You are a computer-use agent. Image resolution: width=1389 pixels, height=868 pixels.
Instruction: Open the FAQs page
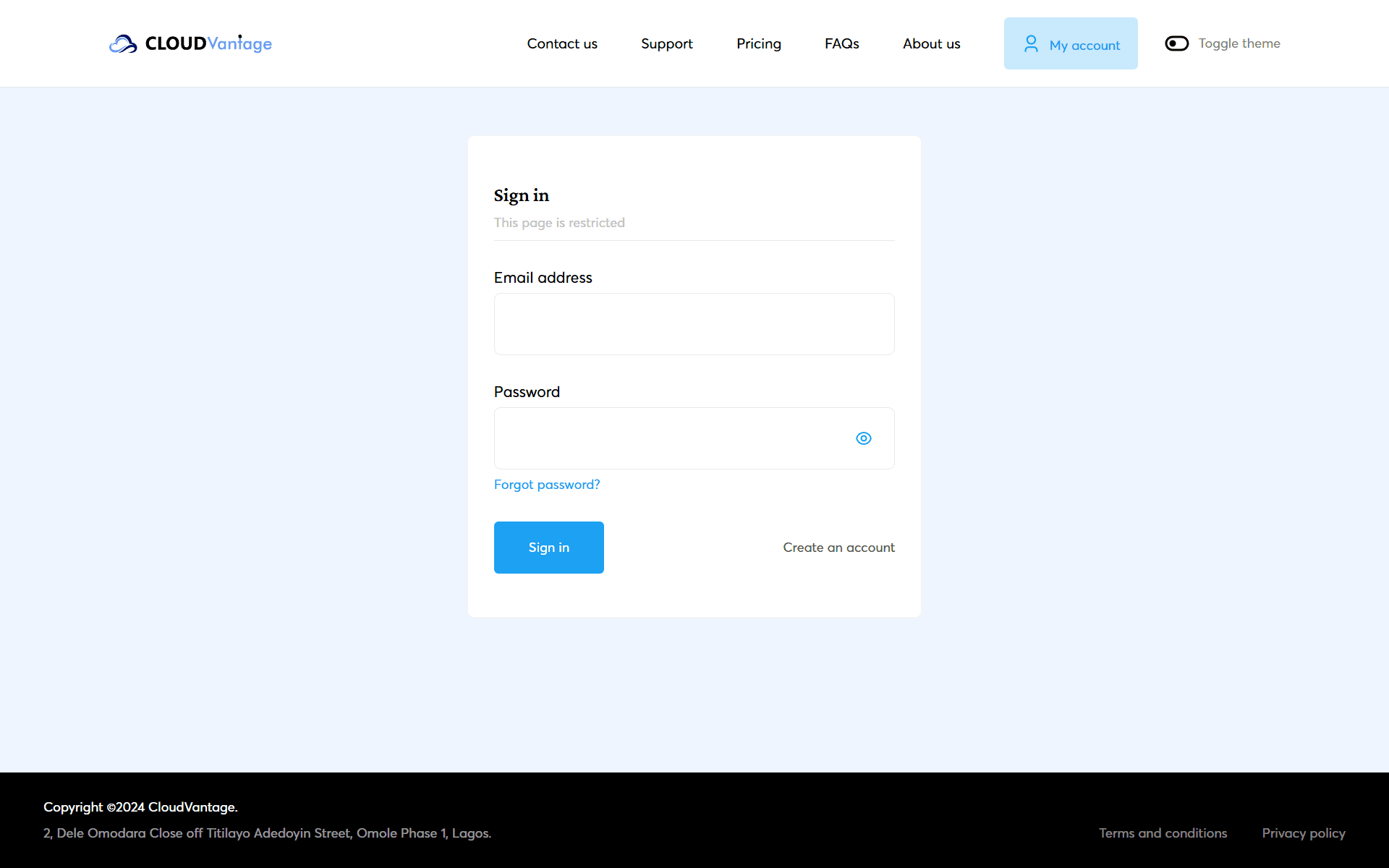pyautogui.click(x=841, y=43)
